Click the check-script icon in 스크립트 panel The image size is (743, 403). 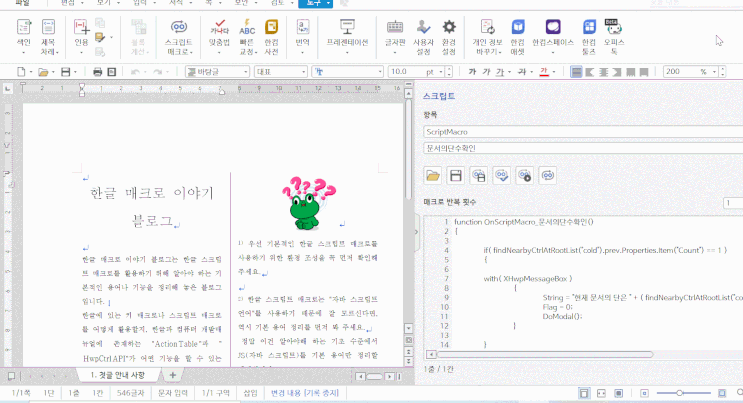[x=502, y=175]
